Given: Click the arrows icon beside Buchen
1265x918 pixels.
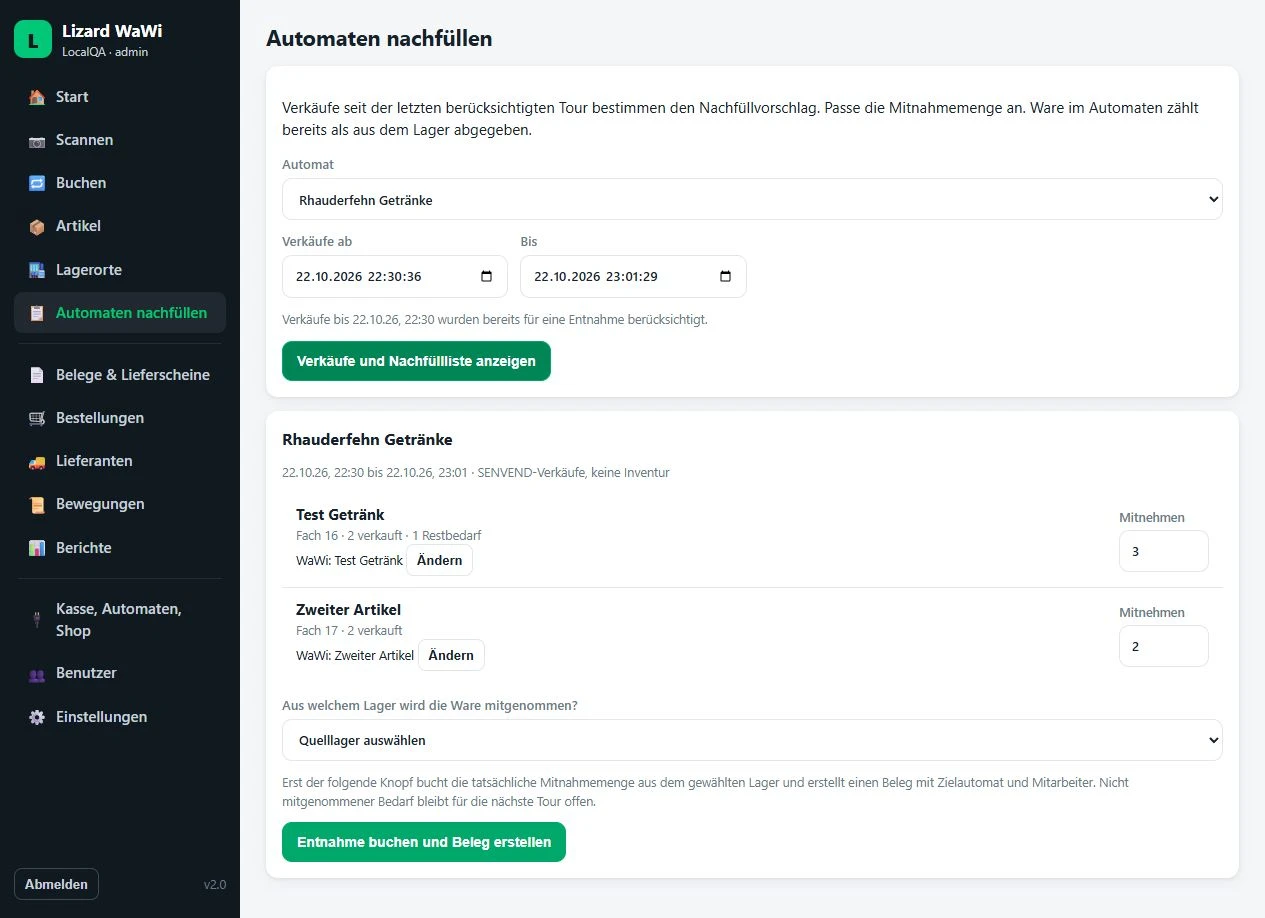Looking at the screenshot, I should click(x=37, y=183).
